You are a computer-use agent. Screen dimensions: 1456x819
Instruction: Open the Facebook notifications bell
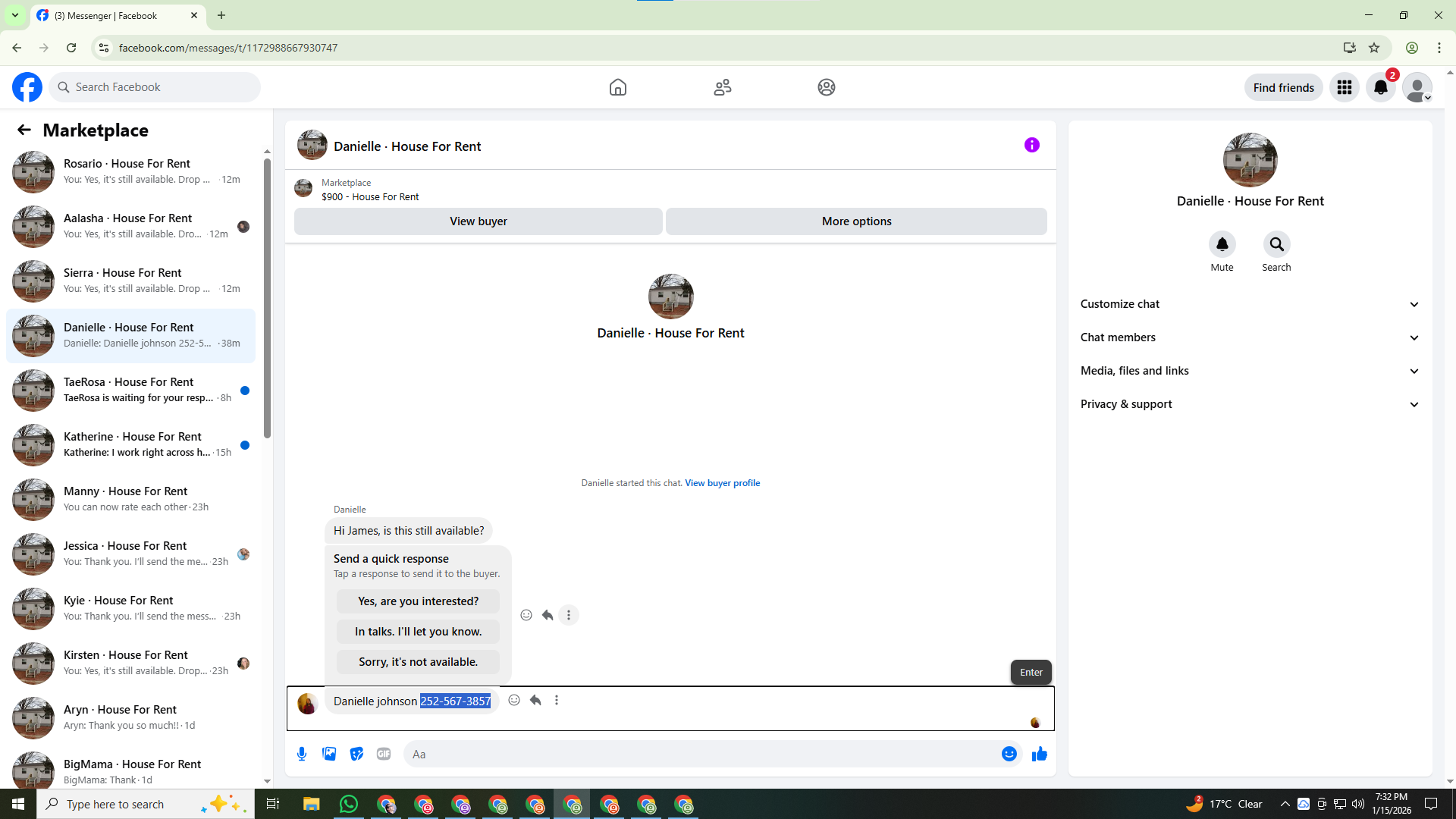click(x=1380, y=87)
